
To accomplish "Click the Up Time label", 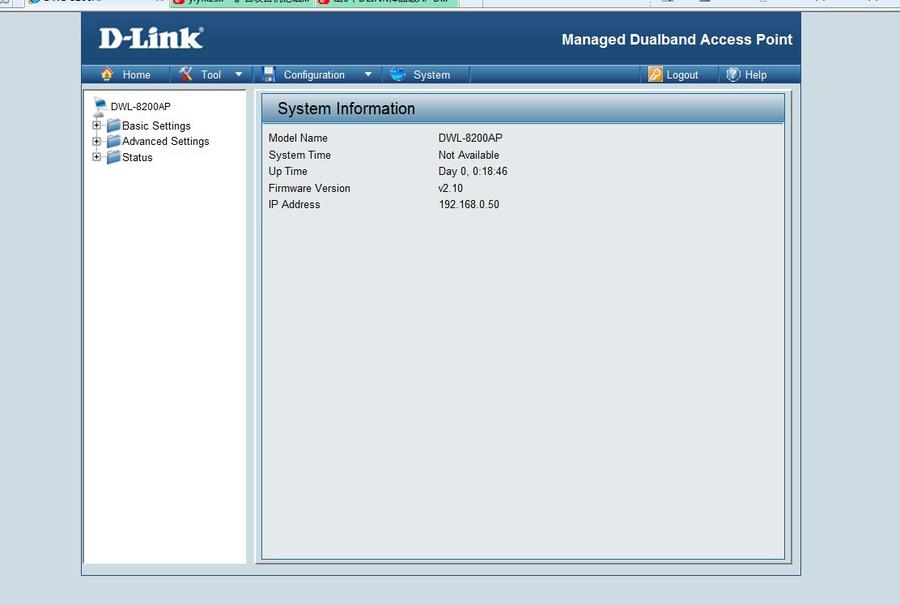I will point(288,171).
